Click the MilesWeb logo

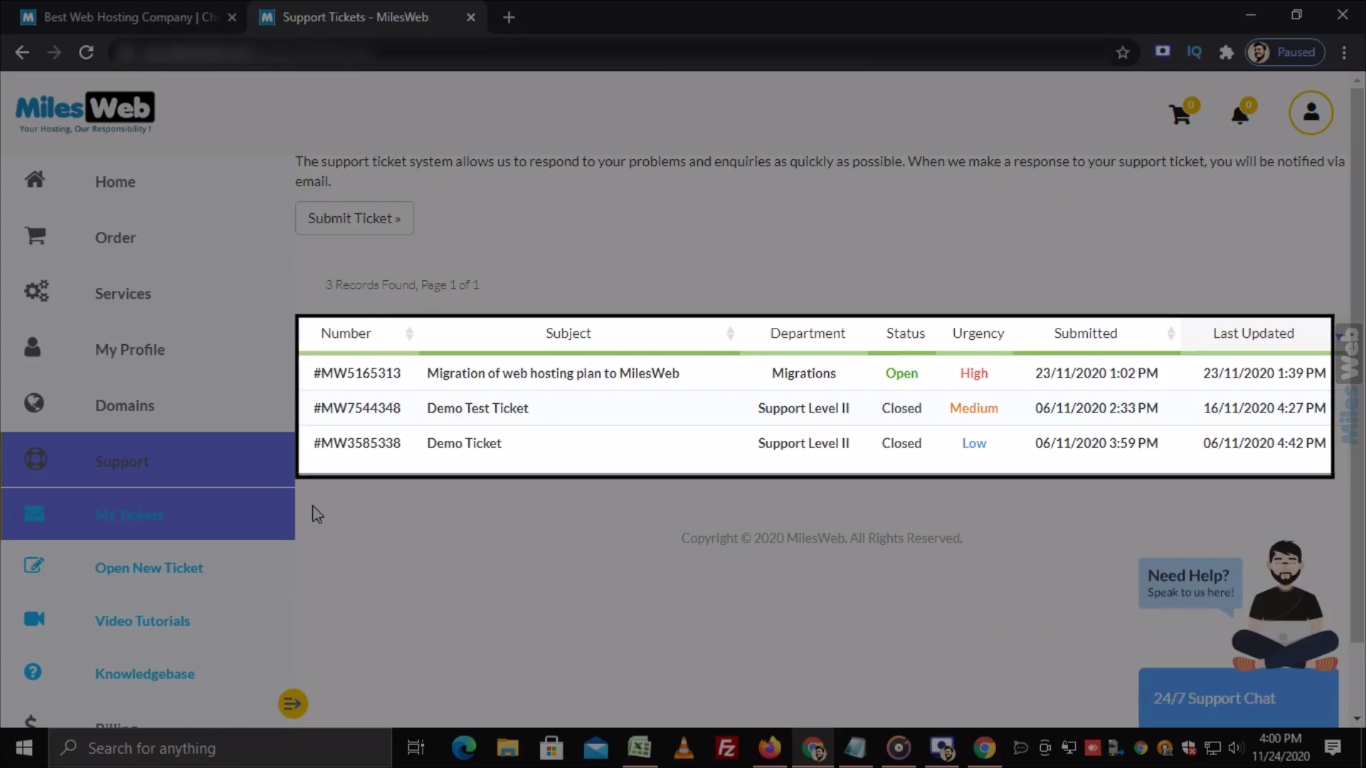(85, 112)
